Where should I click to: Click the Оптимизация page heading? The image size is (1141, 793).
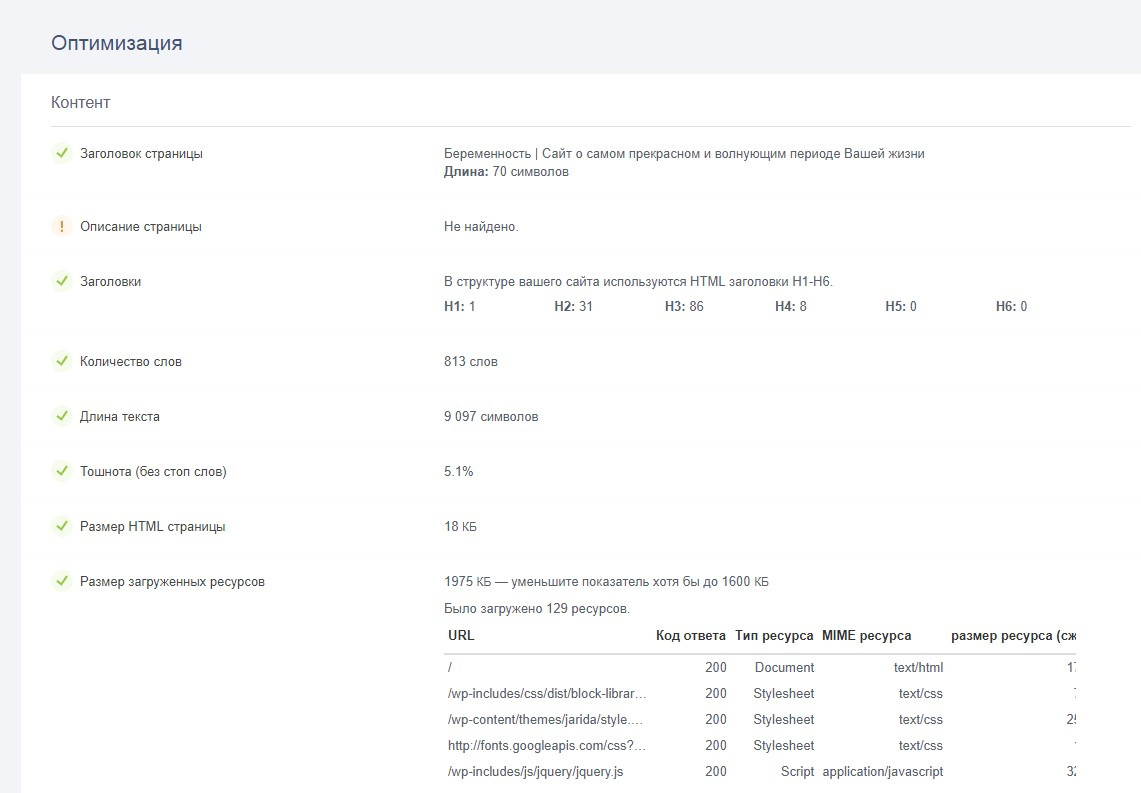pyautogui.click(x=117, y=43)
